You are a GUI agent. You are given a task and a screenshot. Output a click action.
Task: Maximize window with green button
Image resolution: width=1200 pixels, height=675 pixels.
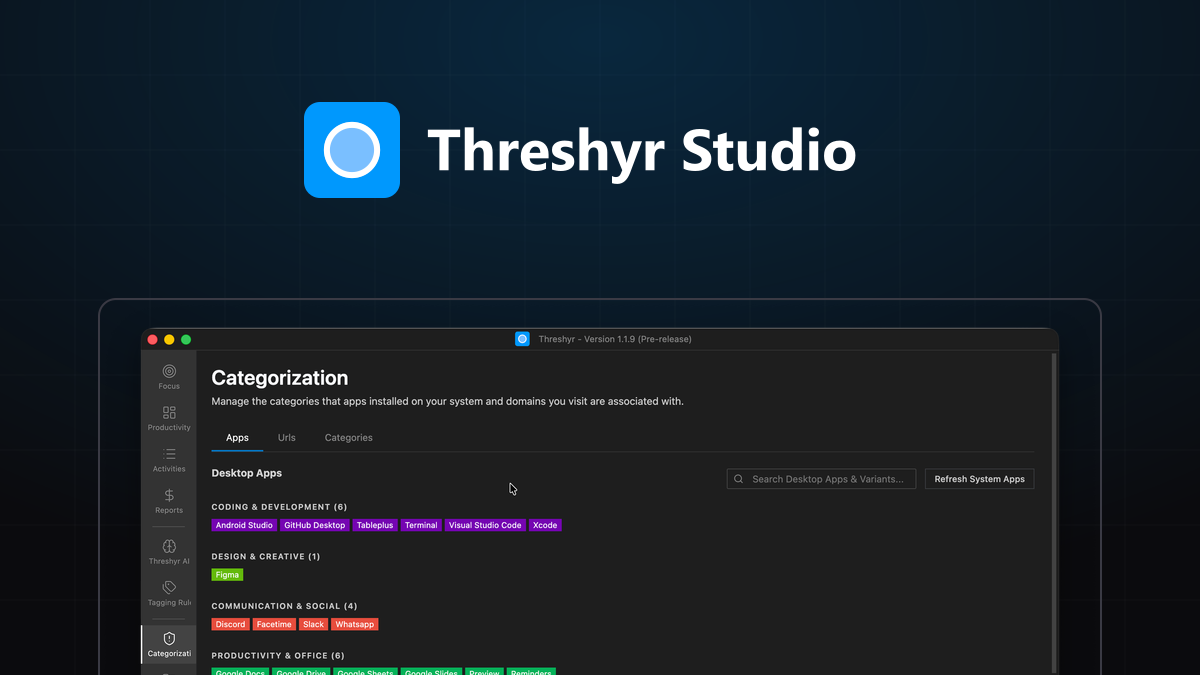coord(186,340)
